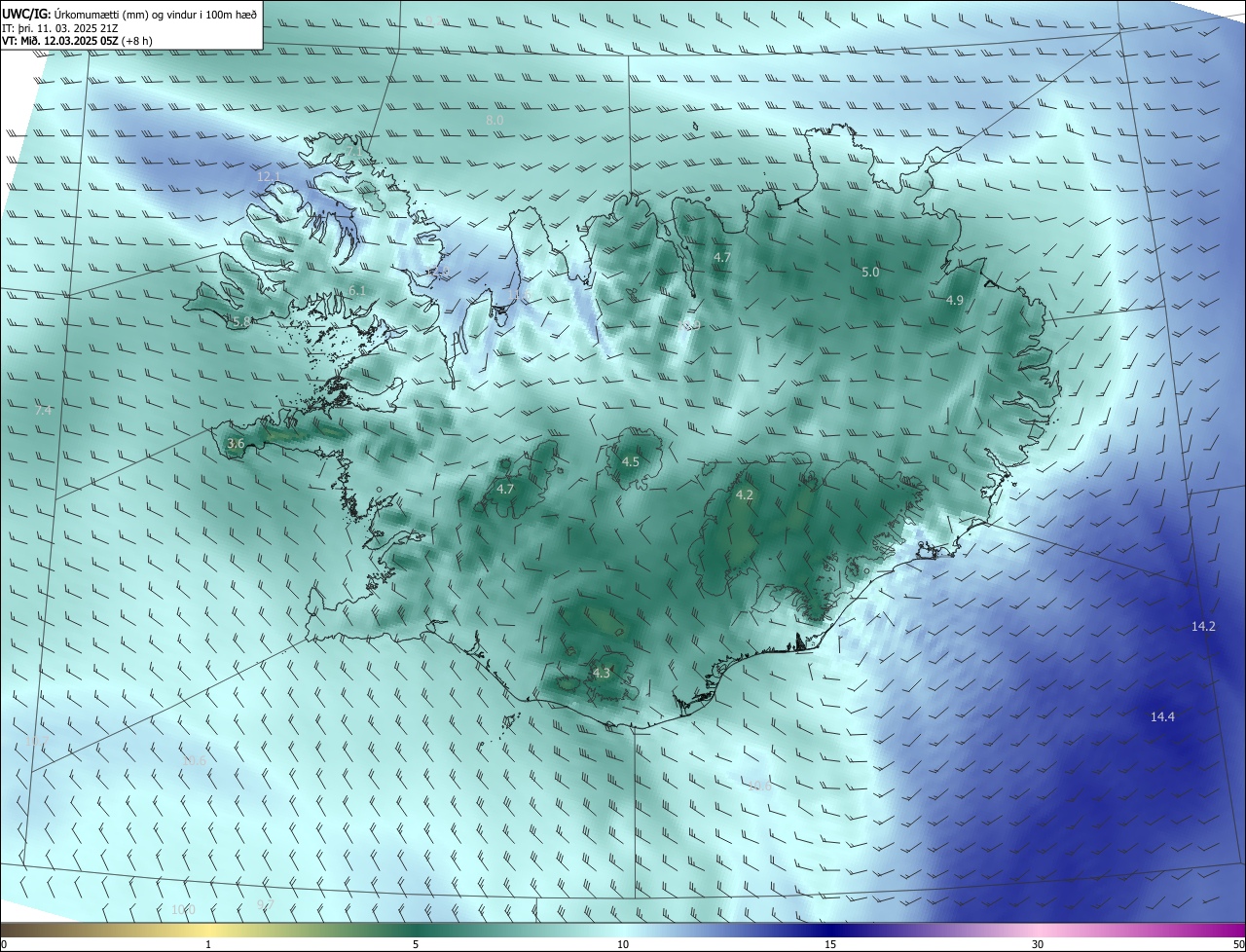
Task: Click the 5.8 value label on the map
Action: click(x=241, y=320)
